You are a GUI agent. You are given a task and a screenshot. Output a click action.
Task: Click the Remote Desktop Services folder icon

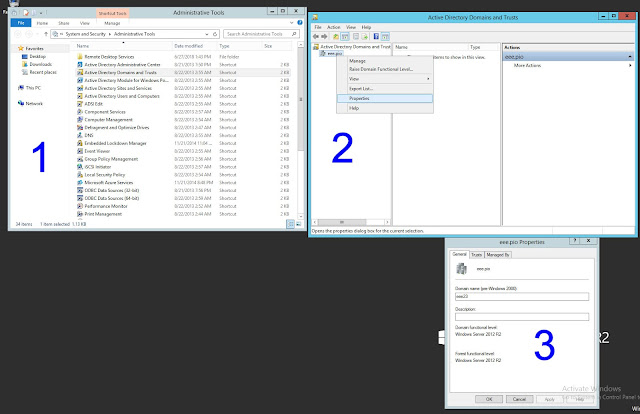pyautogui.click(x=80, y=57)
